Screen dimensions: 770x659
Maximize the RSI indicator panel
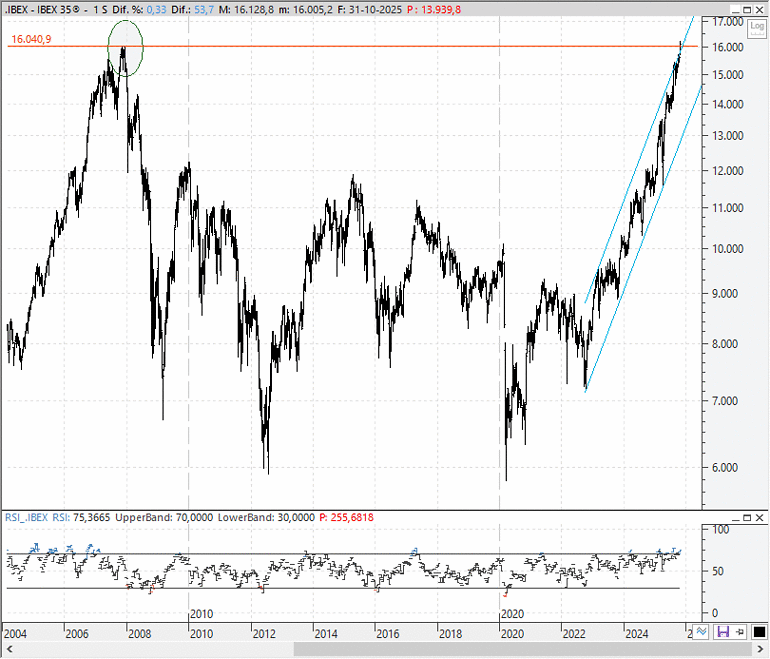click(745, 518)
